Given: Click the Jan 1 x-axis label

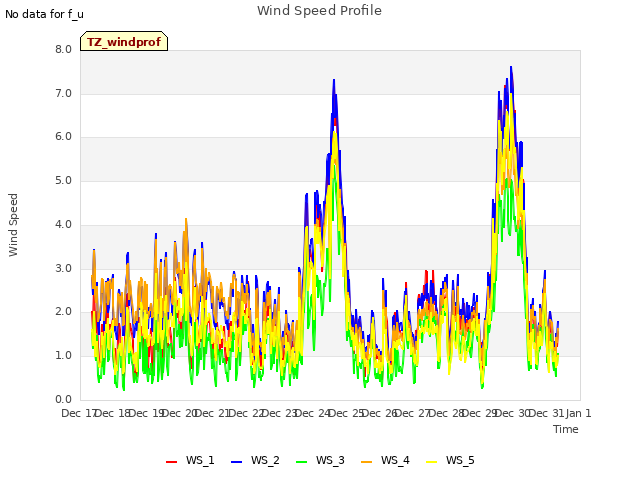Looking at the screenshot, I should click(x=579, y=413).
